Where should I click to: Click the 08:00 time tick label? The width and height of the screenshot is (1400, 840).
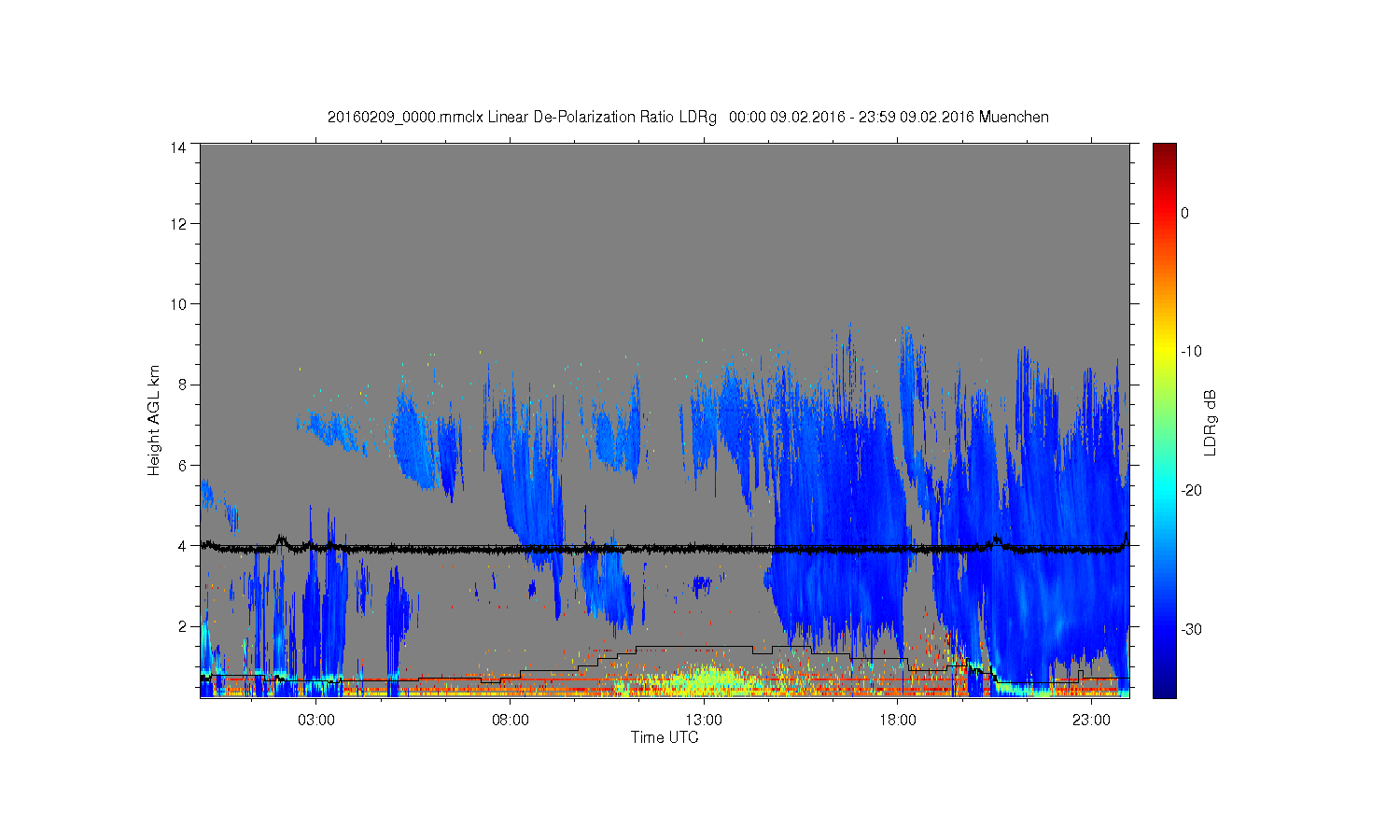[511, 721]
